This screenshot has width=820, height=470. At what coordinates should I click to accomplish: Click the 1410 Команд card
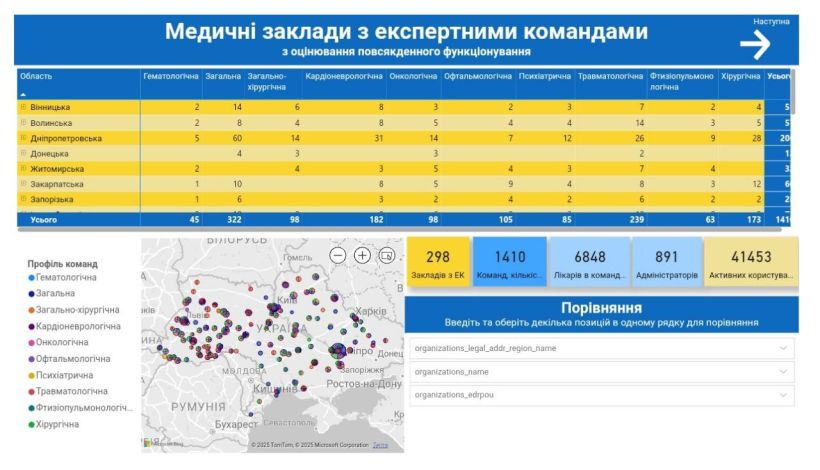[510, 262]
